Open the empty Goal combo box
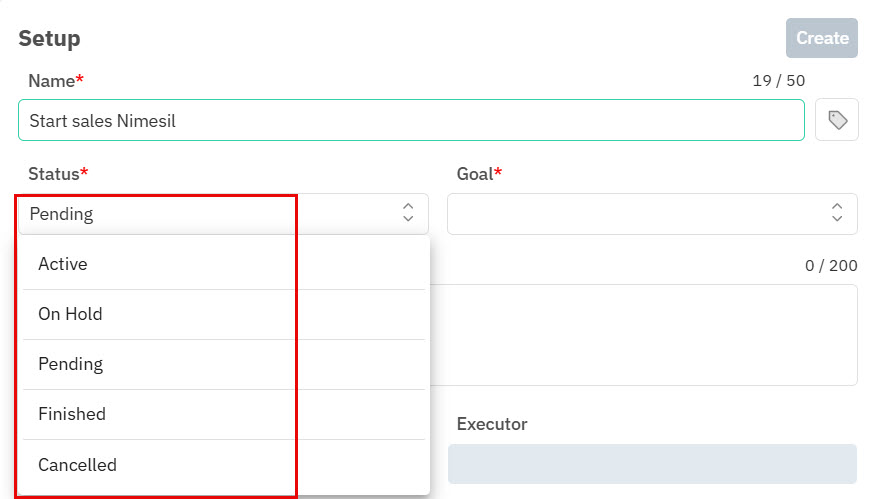 pyautogui.click(x=652, y=214)
